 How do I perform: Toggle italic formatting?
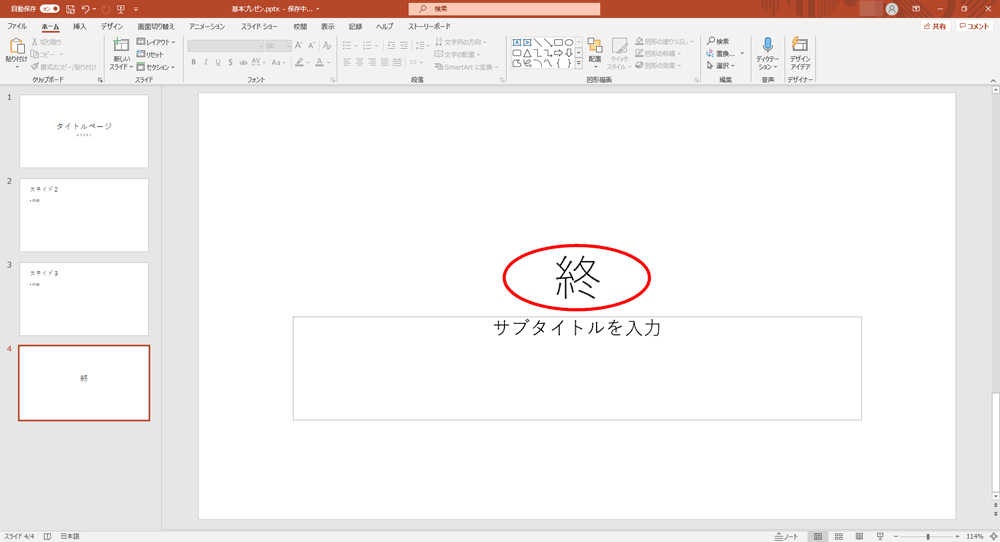205,62
